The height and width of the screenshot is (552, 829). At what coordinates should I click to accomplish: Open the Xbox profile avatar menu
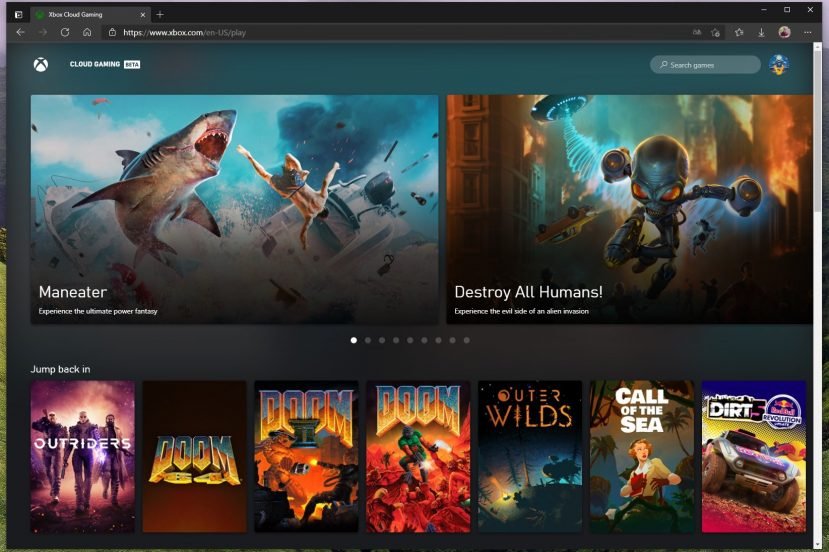point(779,65)
